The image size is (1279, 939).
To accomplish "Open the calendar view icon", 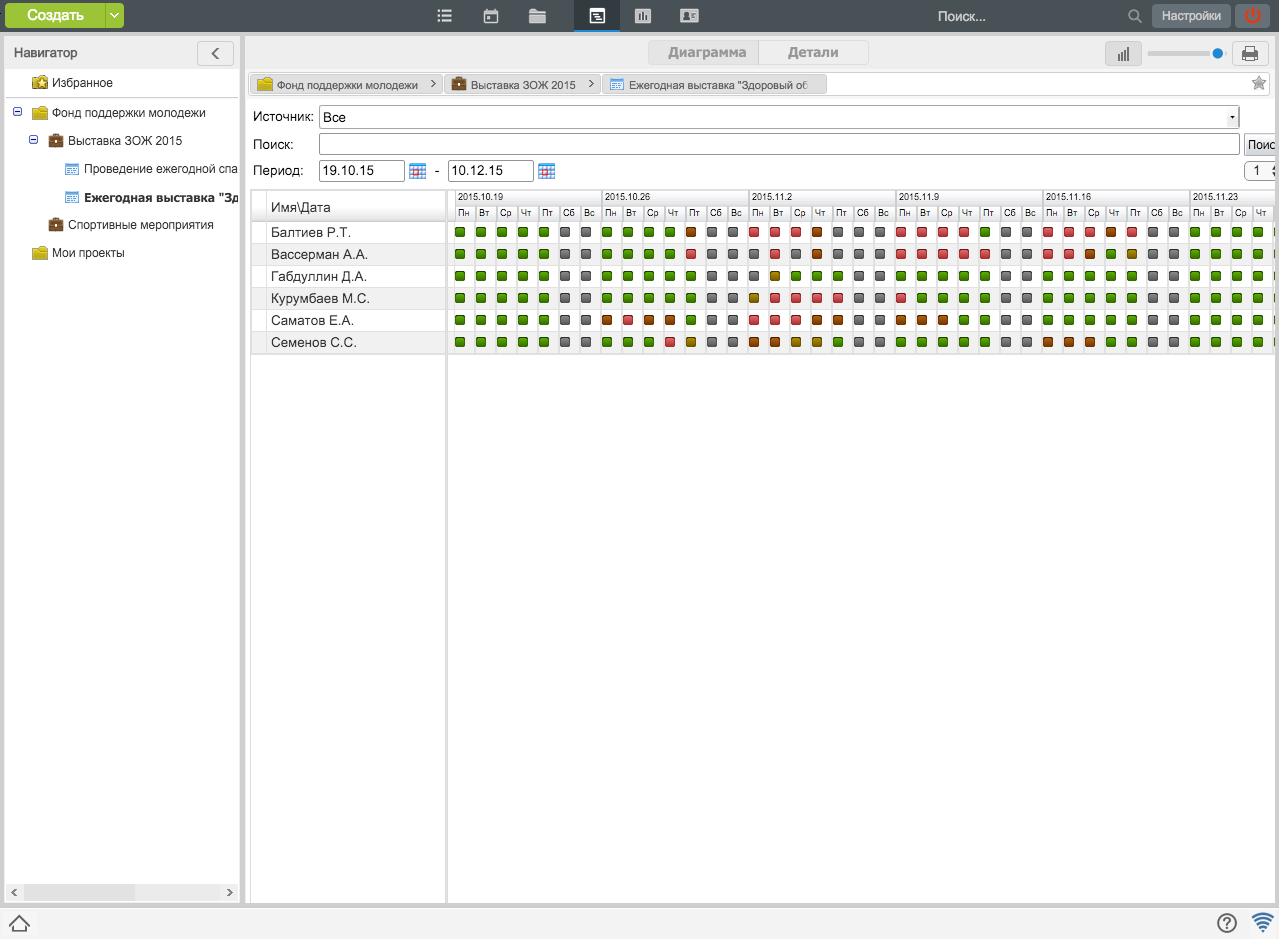I will [x=491, y=16].
